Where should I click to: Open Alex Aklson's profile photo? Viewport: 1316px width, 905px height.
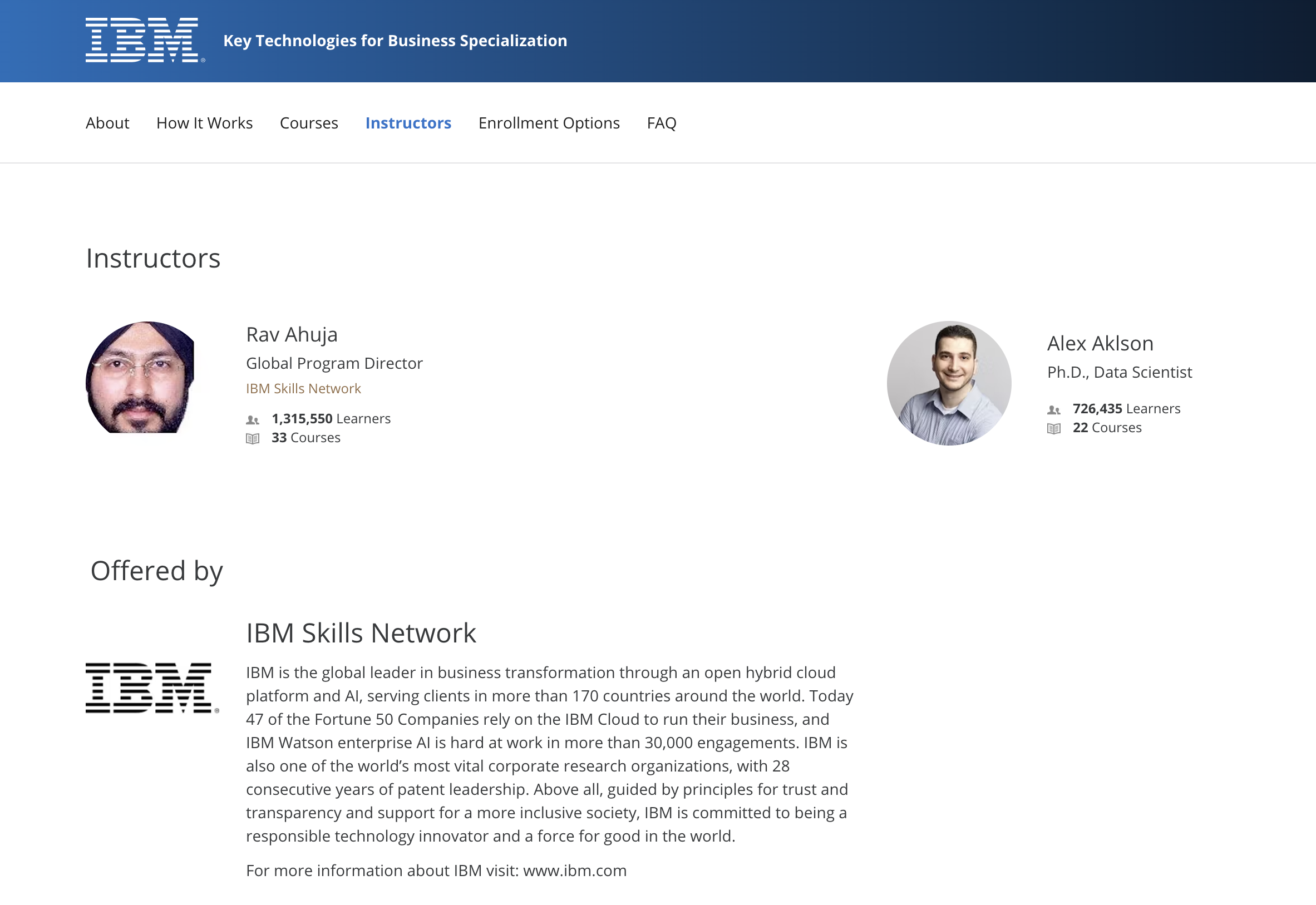948,383
